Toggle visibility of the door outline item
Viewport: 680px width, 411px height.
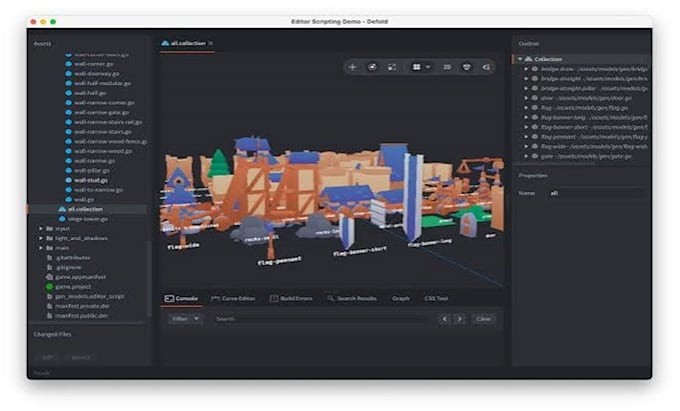[x=535, y=98]
